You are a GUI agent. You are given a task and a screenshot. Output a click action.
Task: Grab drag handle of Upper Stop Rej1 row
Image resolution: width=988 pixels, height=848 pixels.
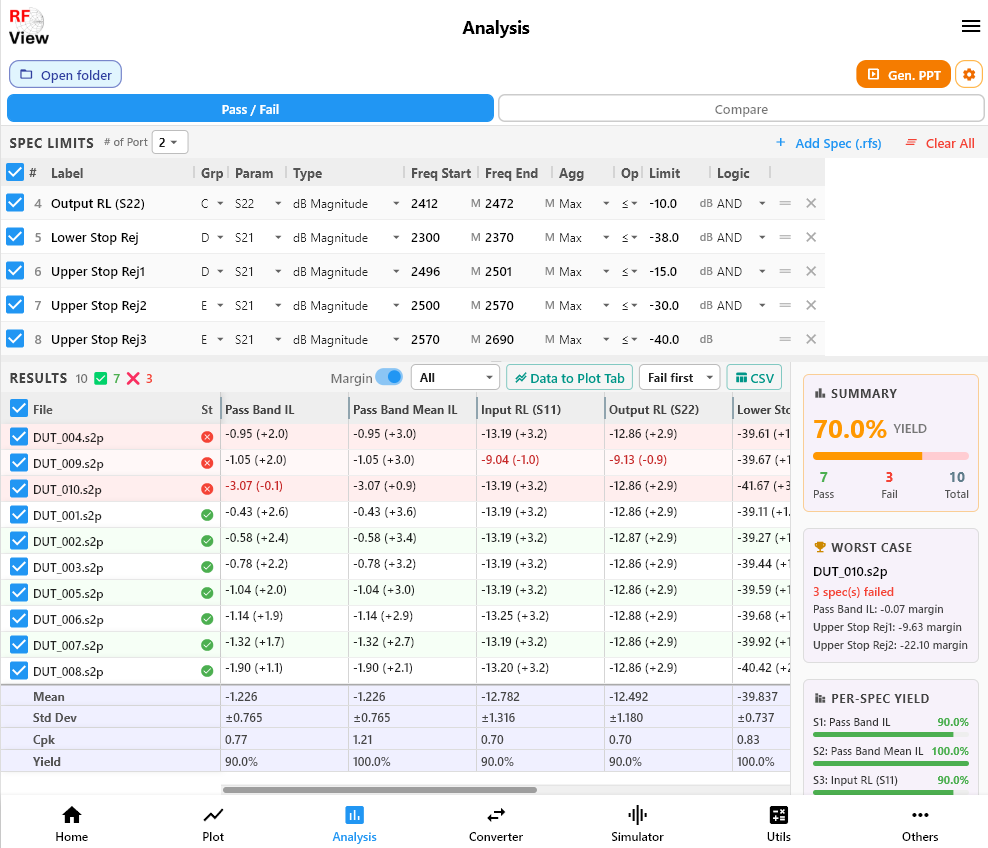click(x=784, y=271)
